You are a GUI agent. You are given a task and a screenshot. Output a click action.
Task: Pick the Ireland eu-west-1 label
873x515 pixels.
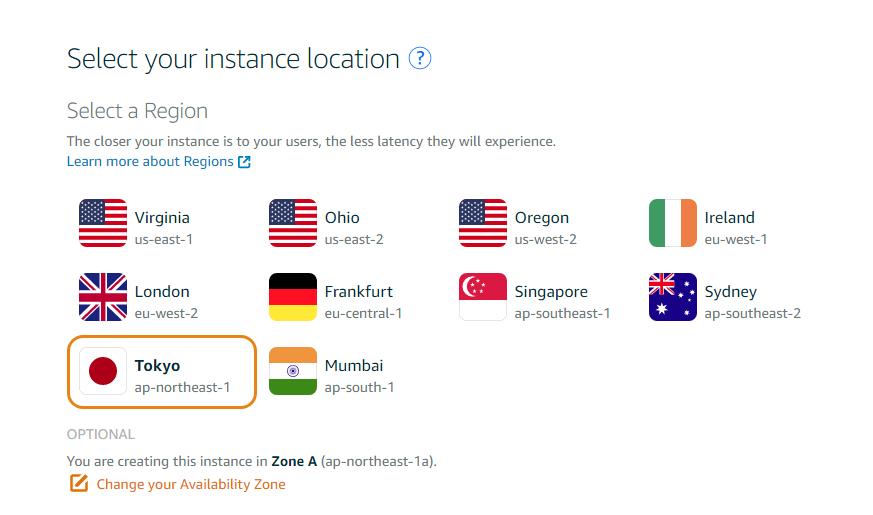735,228
